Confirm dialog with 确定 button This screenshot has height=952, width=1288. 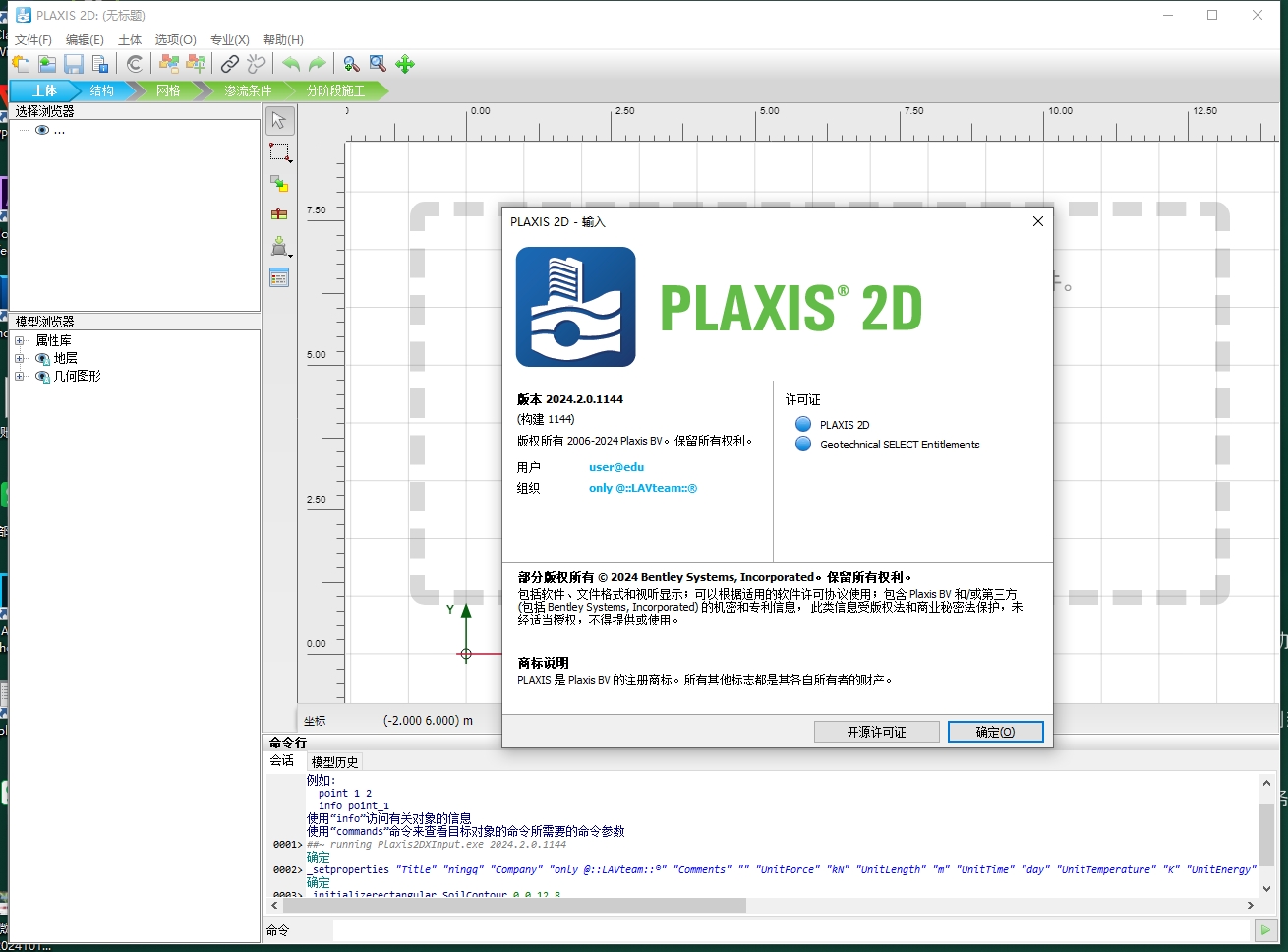tap(995, 731)
